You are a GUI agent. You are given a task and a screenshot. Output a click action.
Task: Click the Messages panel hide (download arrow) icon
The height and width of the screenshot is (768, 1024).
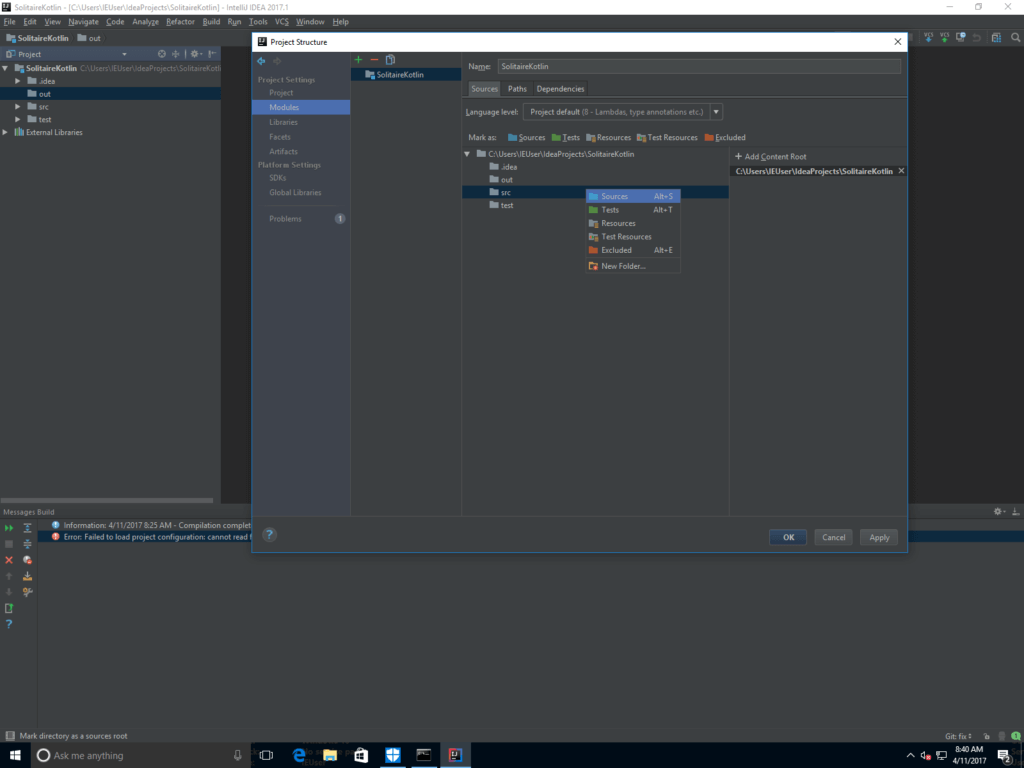point(1016,511)
